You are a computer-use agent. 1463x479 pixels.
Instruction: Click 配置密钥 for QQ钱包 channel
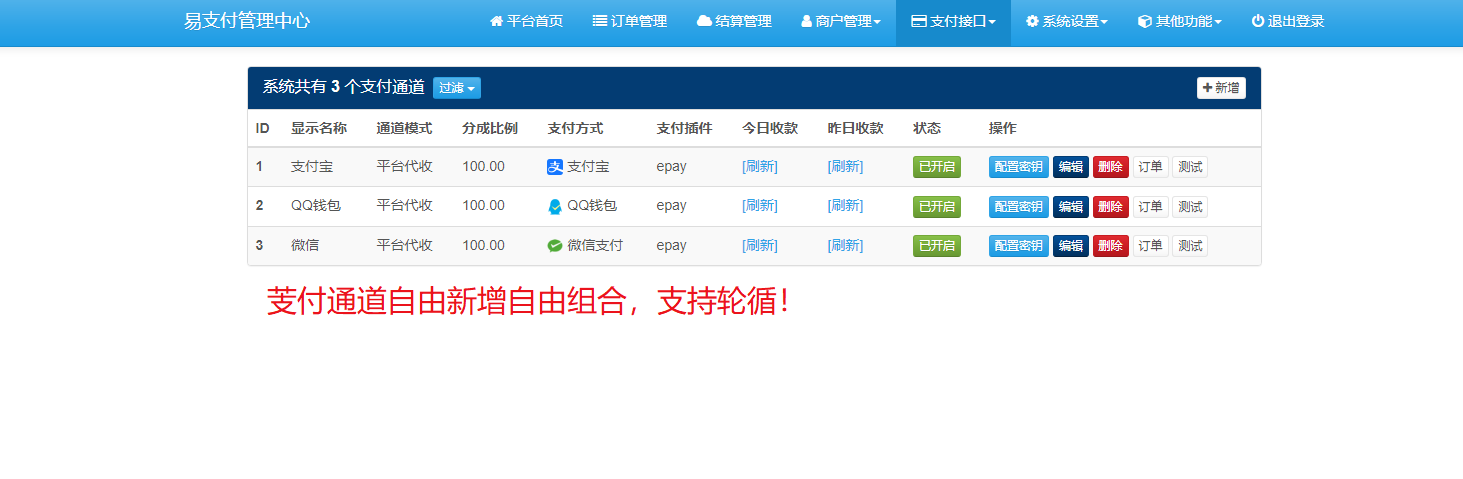[x=1019, y=207]
